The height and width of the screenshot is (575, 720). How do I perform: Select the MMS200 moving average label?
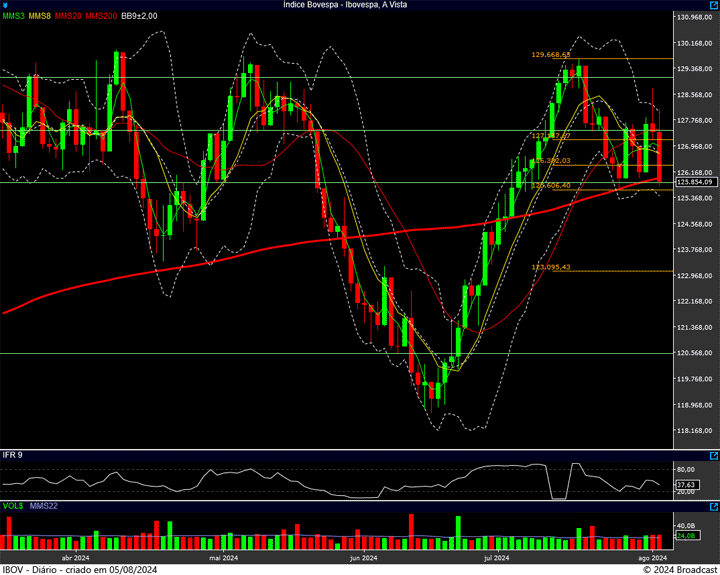point(100,16)
